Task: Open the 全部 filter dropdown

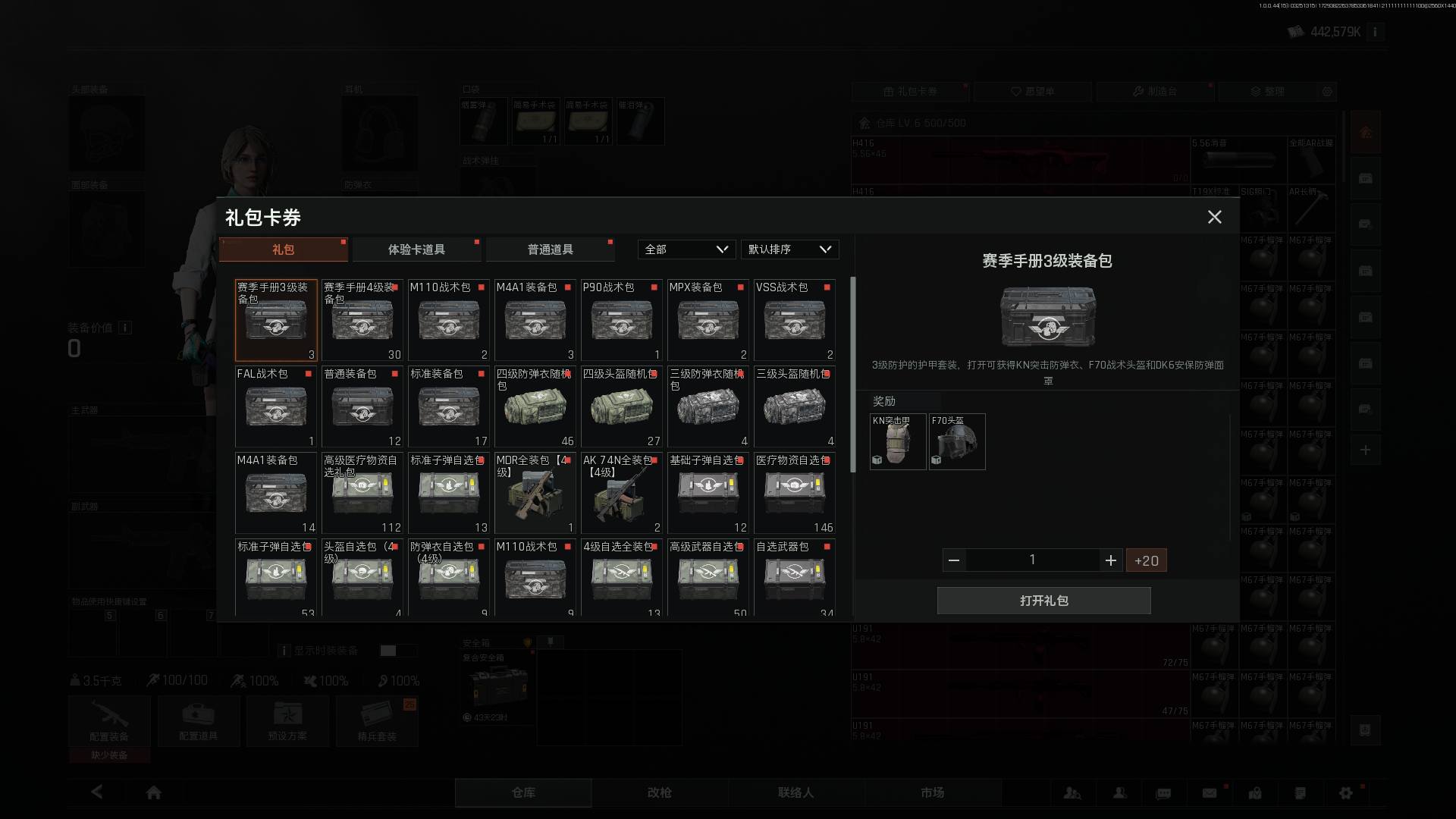Action: coord(686,249)
